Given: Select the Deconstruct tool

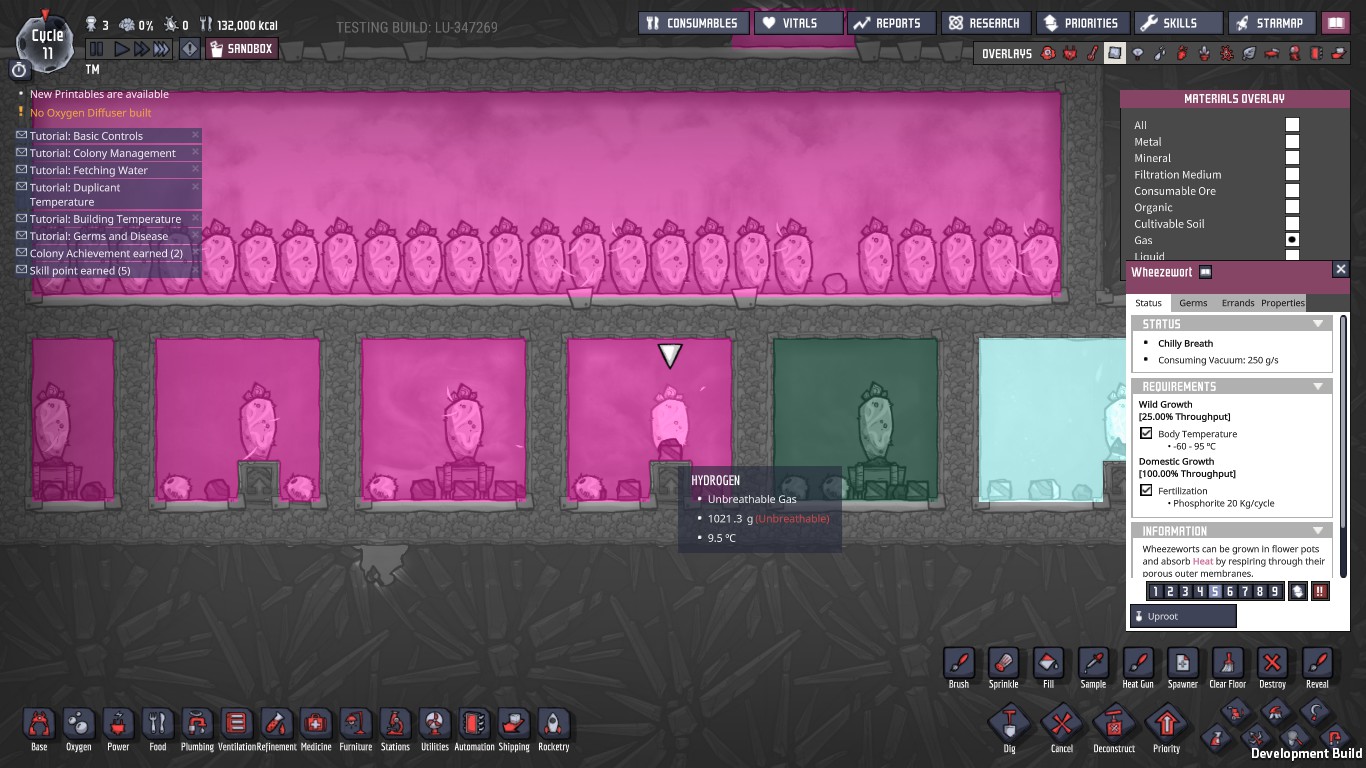Looking at the screenshot, I should click(1113, 724).
